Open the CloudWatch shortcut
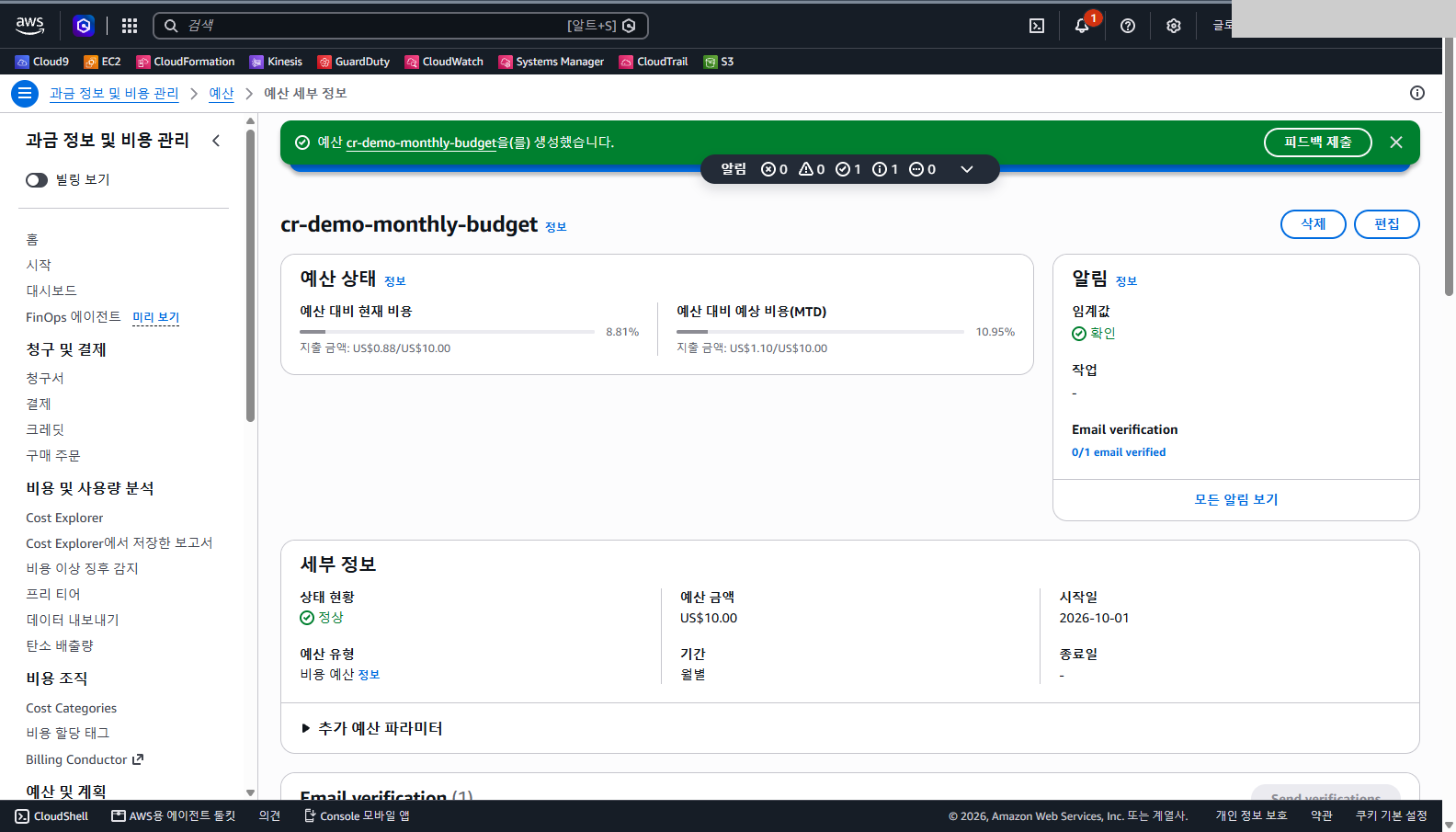Image resolution: width=1456 pixels, height=832 pixels. 444,62
